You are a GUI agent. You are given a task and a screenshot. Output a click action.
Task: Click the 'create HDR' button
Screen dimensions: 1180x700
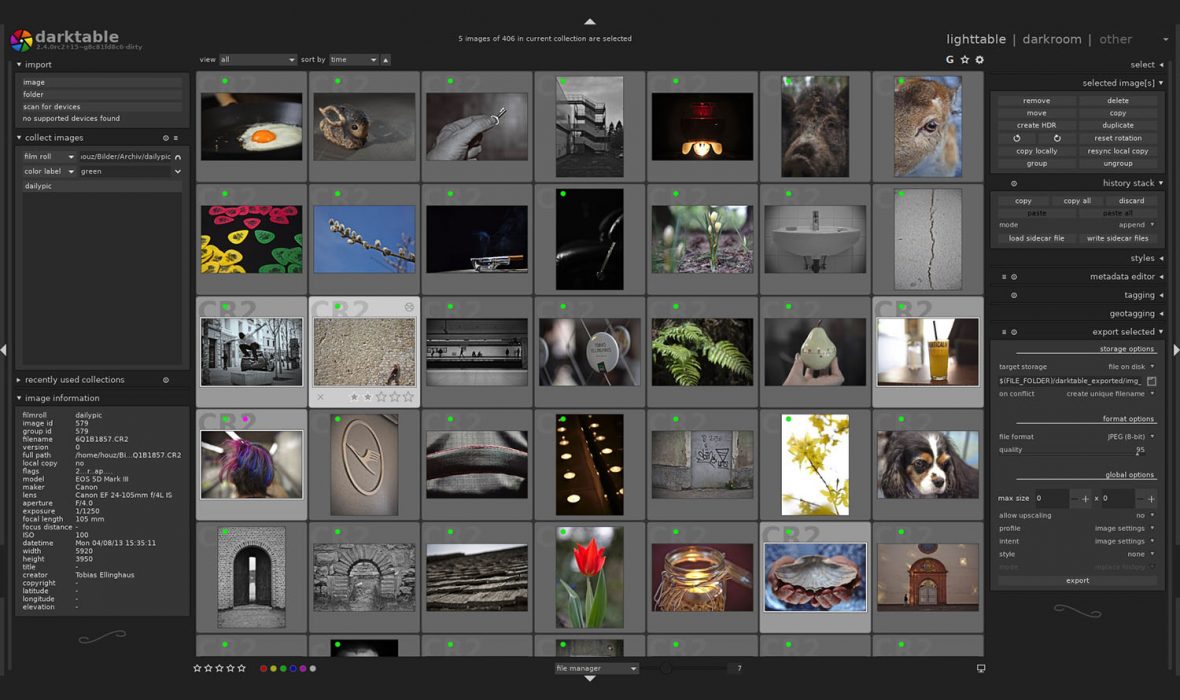coord(1036,125)
